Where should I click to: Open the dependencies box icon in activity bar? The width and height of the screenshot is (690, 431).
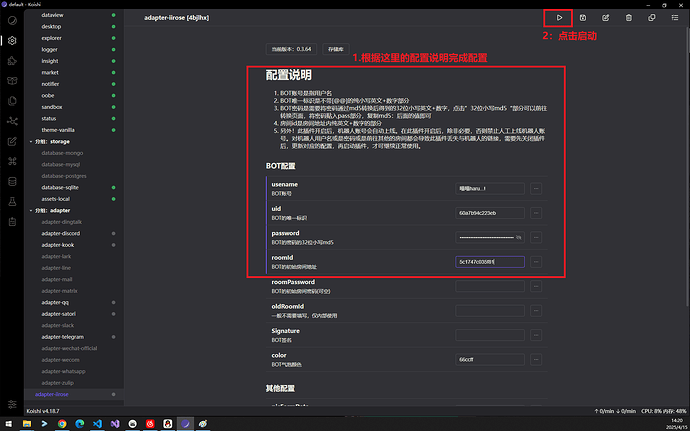click(x=12, y=81)
